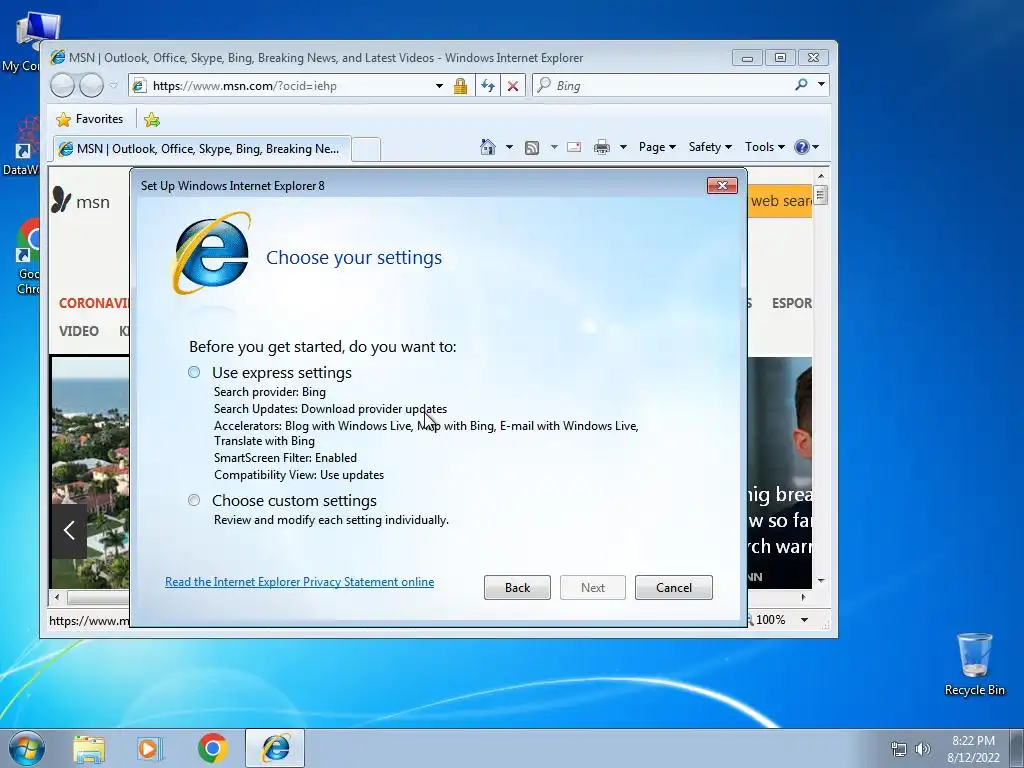This screenshot has height=768, width=1024.
Task: Close the Set Up Internet Explorer 8 dialog
Action: [722, 185]
